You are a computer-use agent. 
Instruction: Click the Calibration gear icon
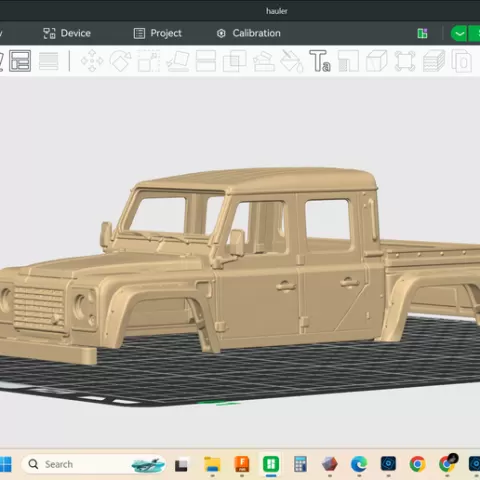pos(221,33)
